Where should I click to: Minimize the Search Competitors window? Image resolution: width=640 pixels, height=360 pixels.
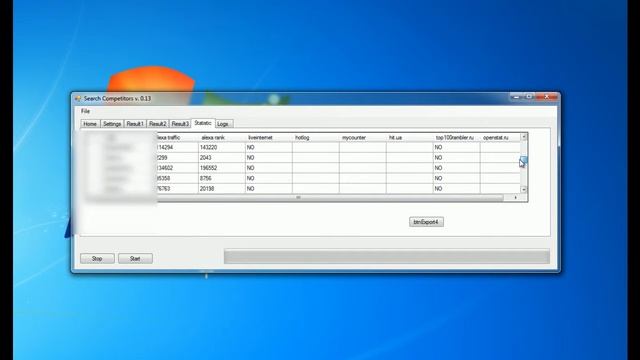516,97
